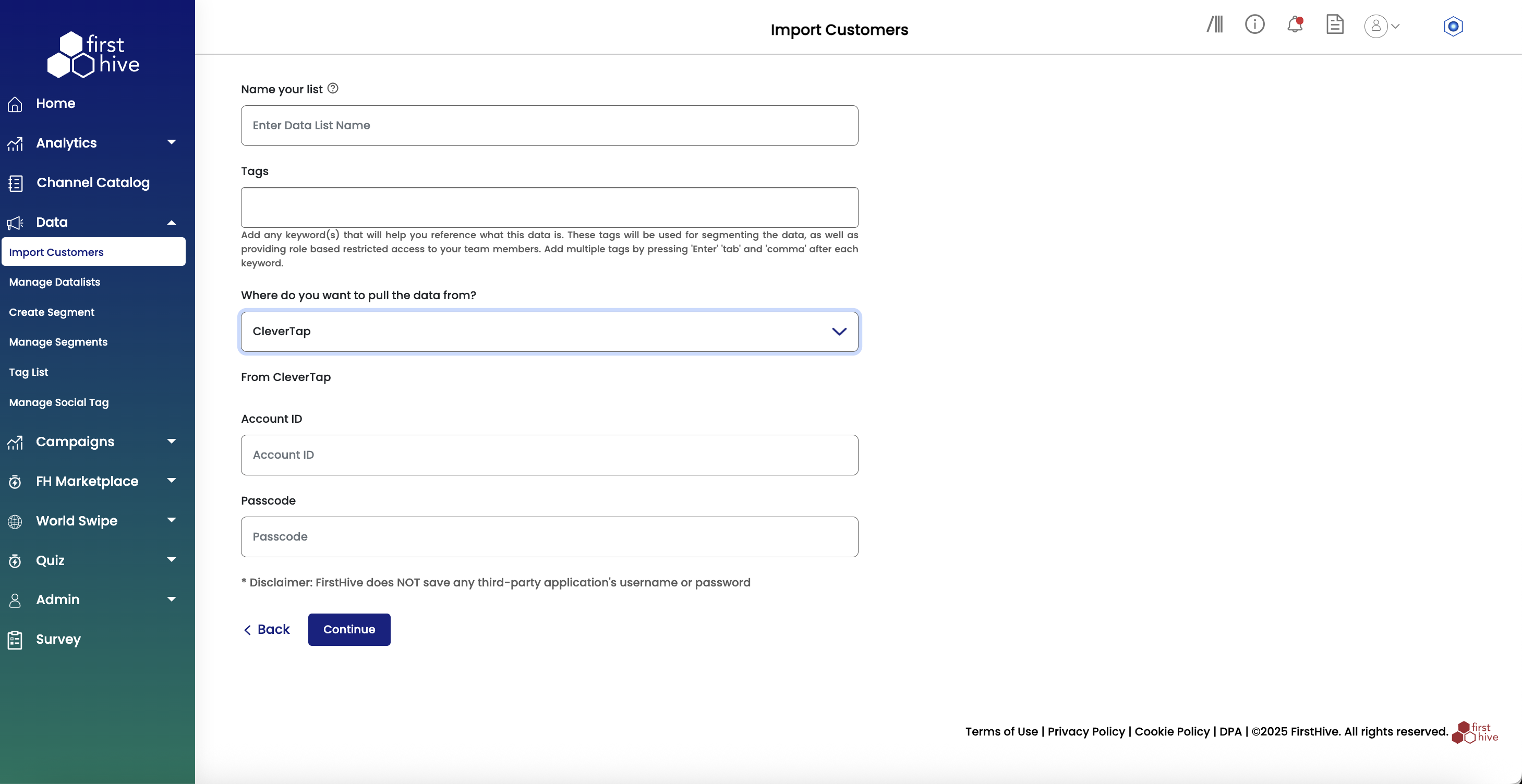Click the blue hexagon icon in header
Viewport: 1522px width, 784px height.
pos(1453,26)
